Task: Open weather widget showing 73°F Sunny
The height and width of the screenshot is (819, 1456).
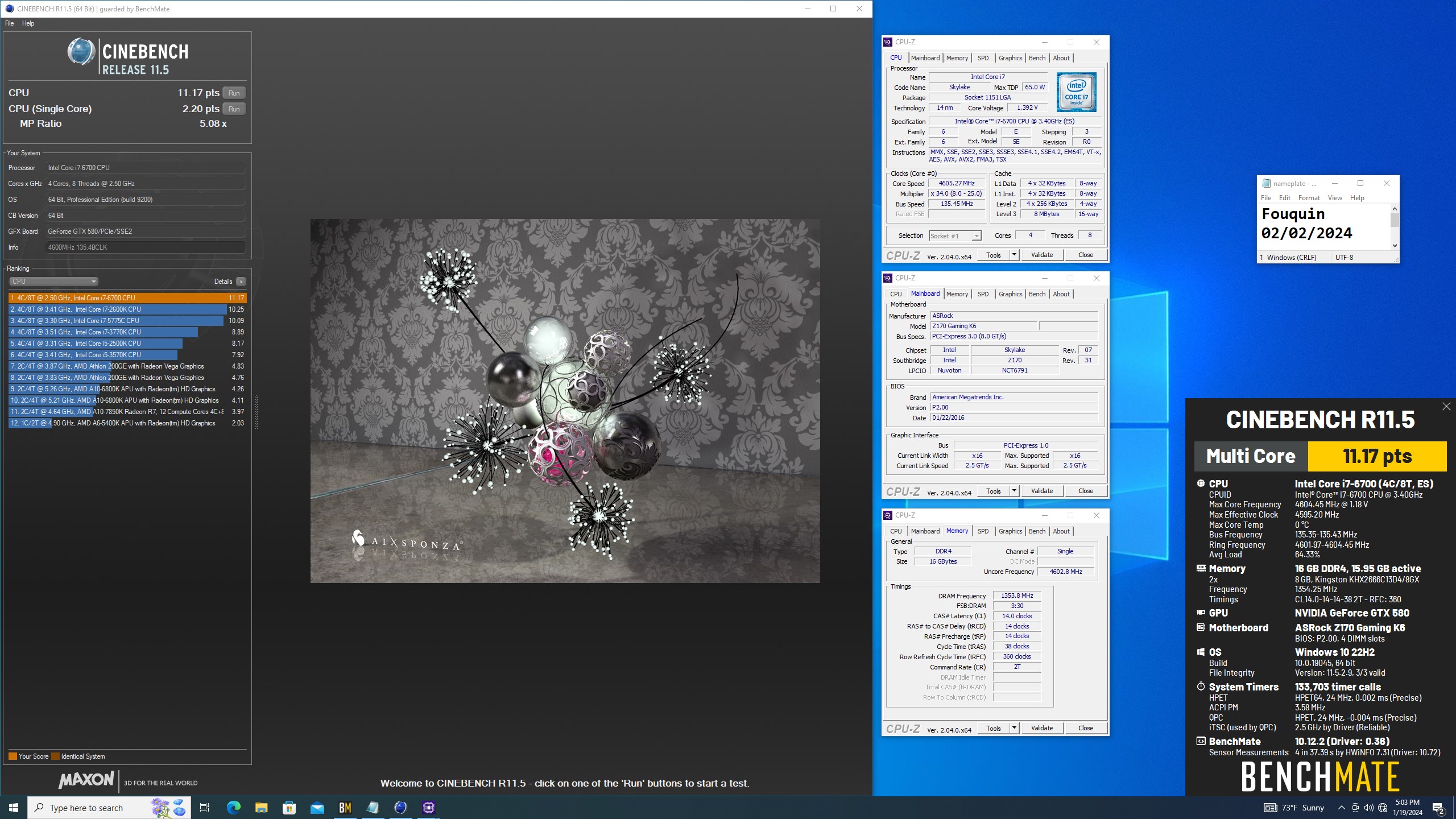Action: click(1294, 808)
